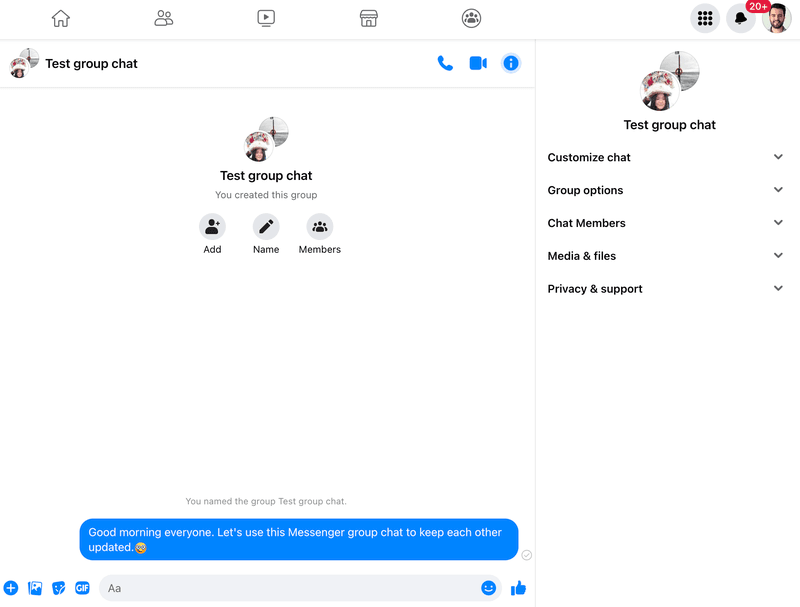Click the sent 'Good morning everyone' message bubble
Screen dimensions: 800x607
click(299, 539)
